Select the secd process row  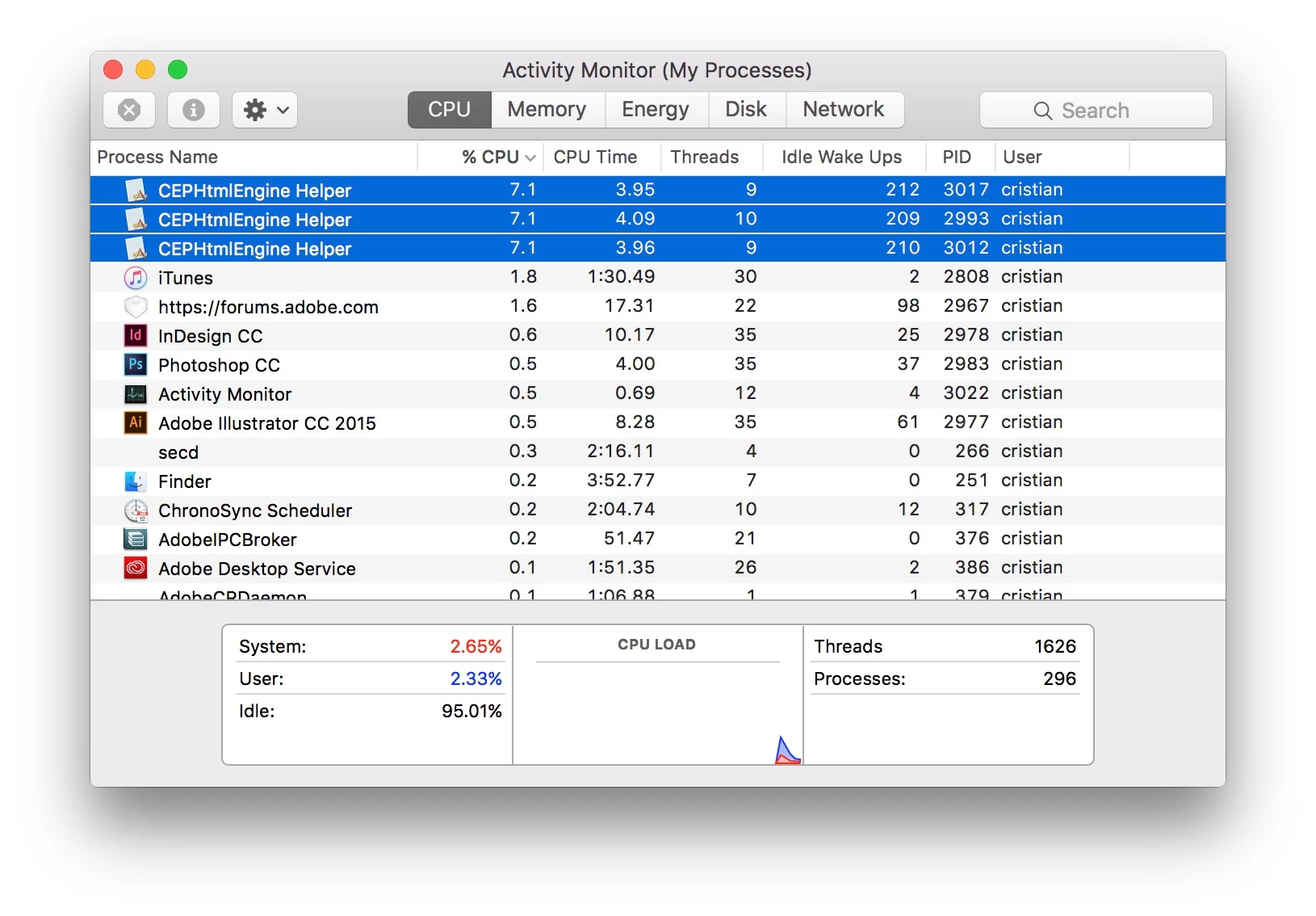[658, 452]
